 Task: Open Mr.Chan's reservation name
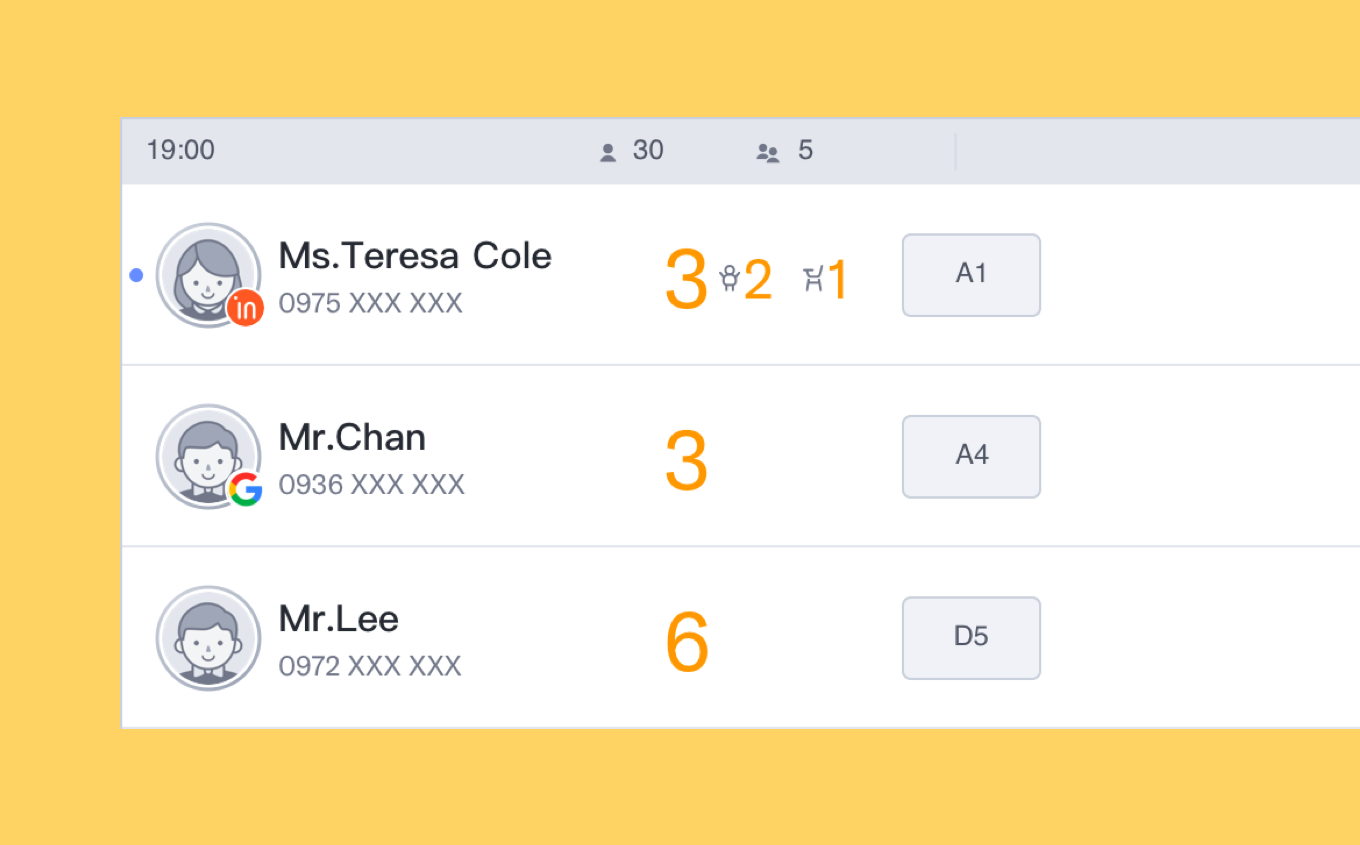pos(352,438)
